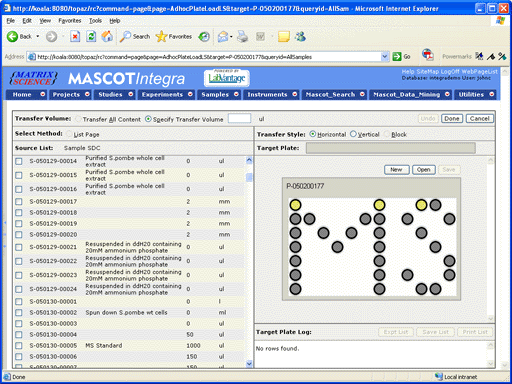Expand the Studies menu arrow
Image resolution: width=512 pixels, height=384 pixels.
click(x=131, y=94)
